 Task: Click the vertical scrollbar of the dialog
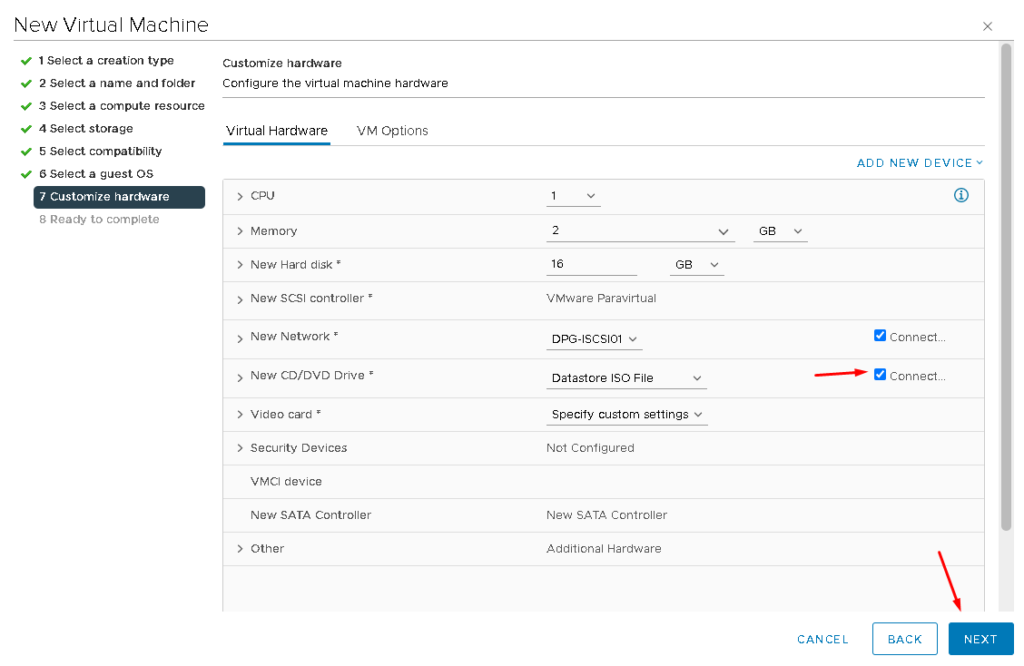point(1006,300)
